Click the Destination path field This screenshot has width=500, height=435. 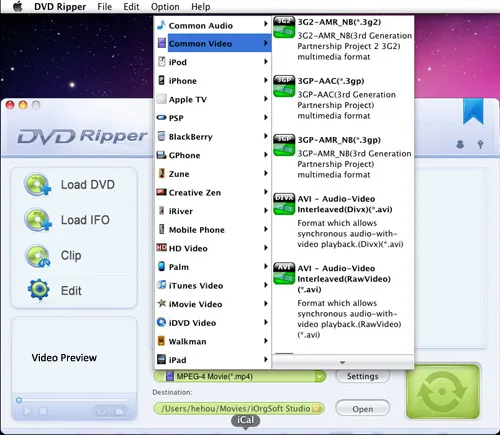click(239, 408)
